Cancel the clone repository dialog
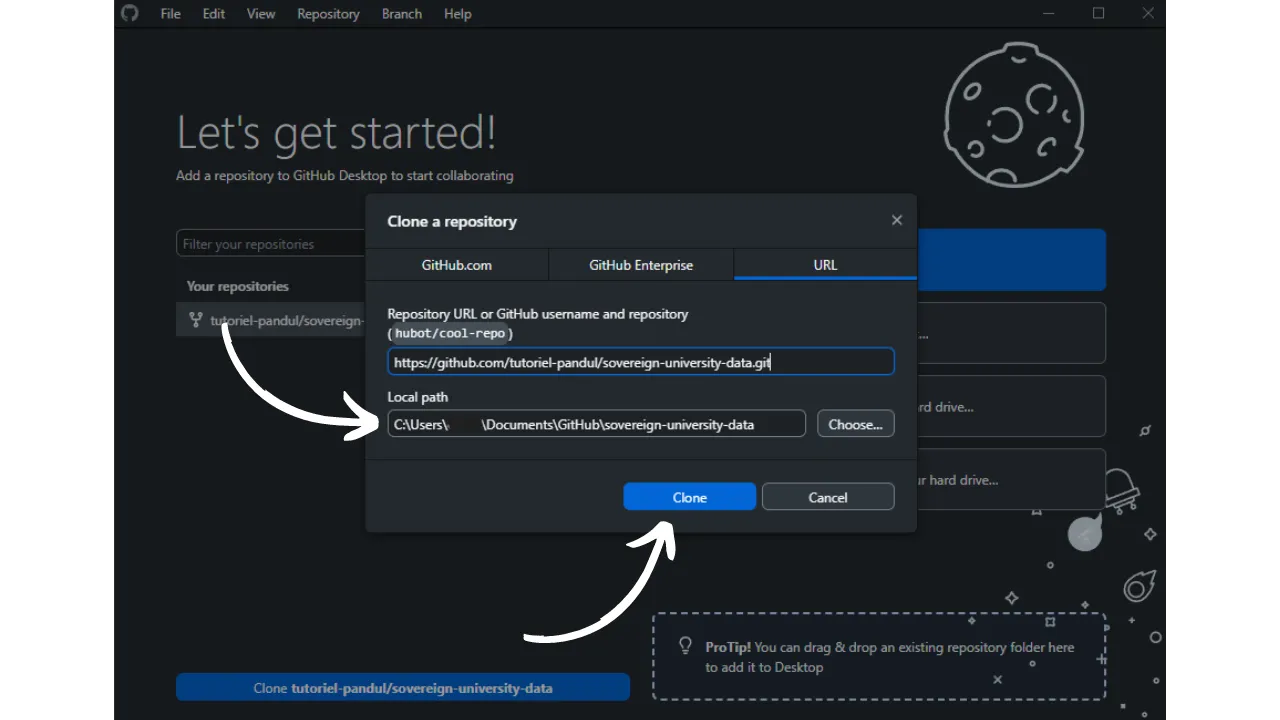This screenshot has width=1280, height=720. pos(828,497)
